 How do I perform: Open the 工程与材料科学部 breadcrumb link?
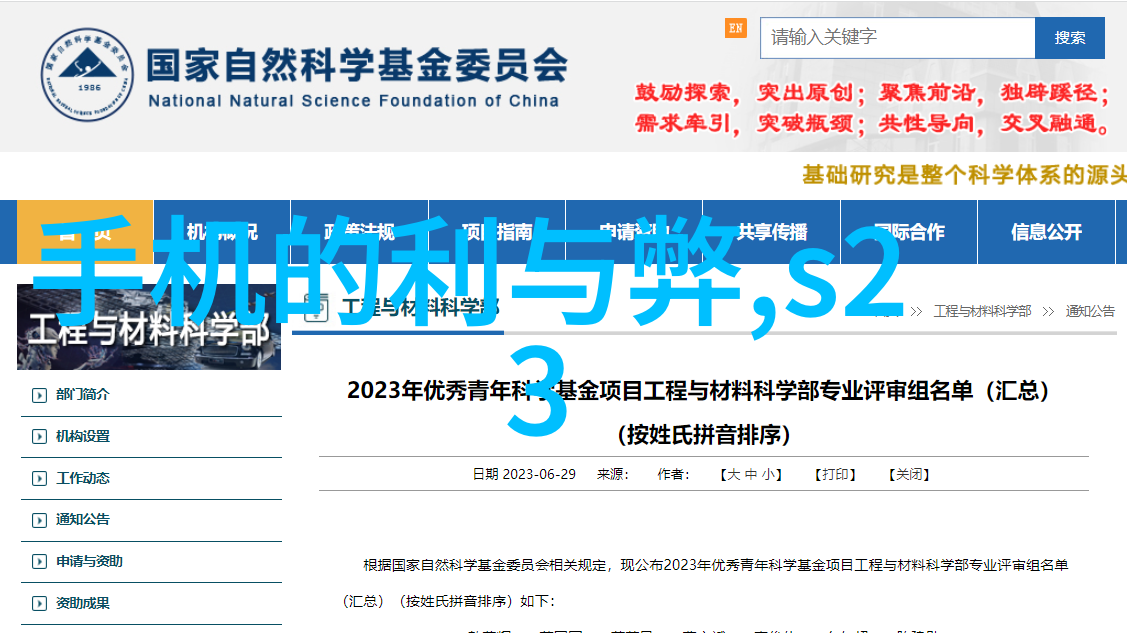983,311
